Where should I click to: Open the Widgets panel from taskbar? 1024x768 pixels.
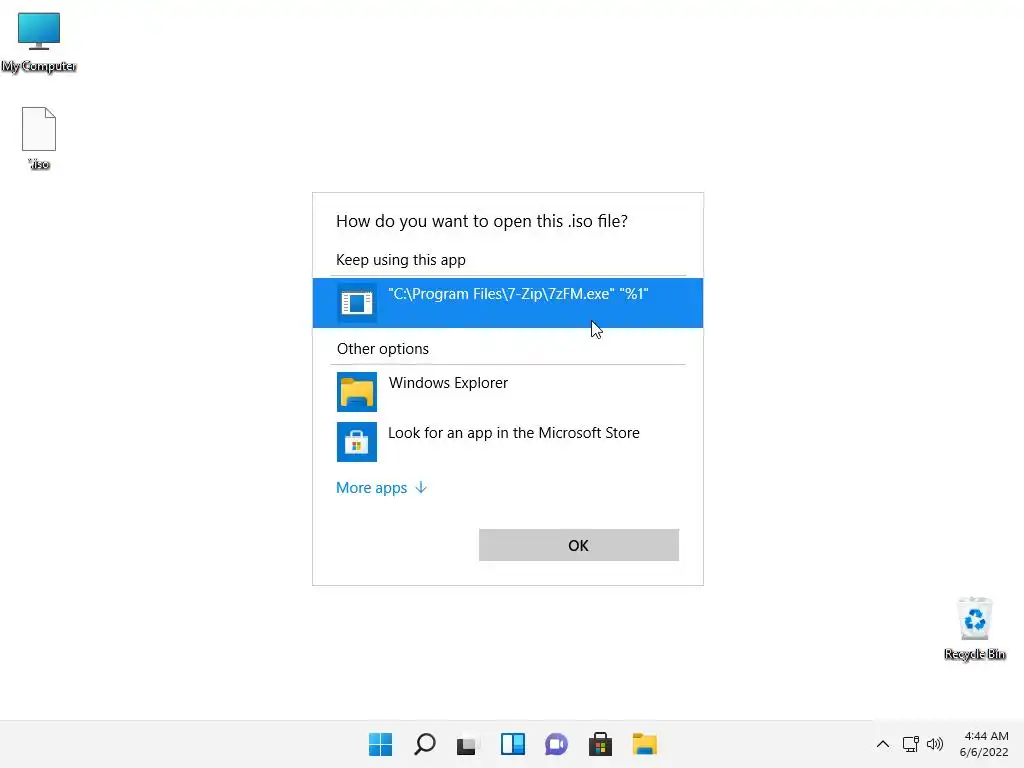[x=513, y=744]
